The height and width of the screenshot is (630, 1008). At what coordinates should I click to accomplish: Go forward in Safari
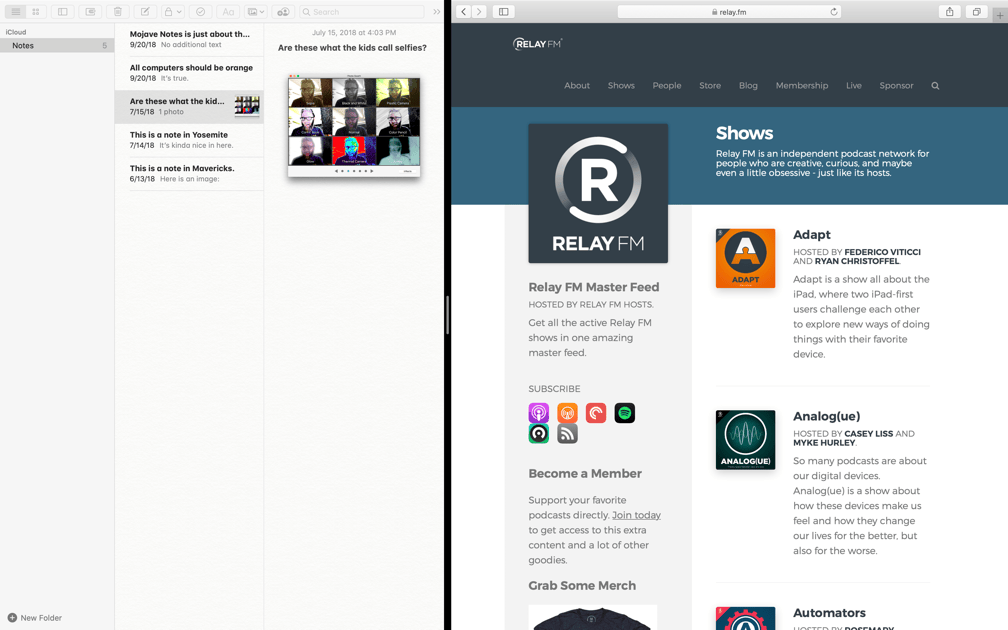(x=479, y=12)
